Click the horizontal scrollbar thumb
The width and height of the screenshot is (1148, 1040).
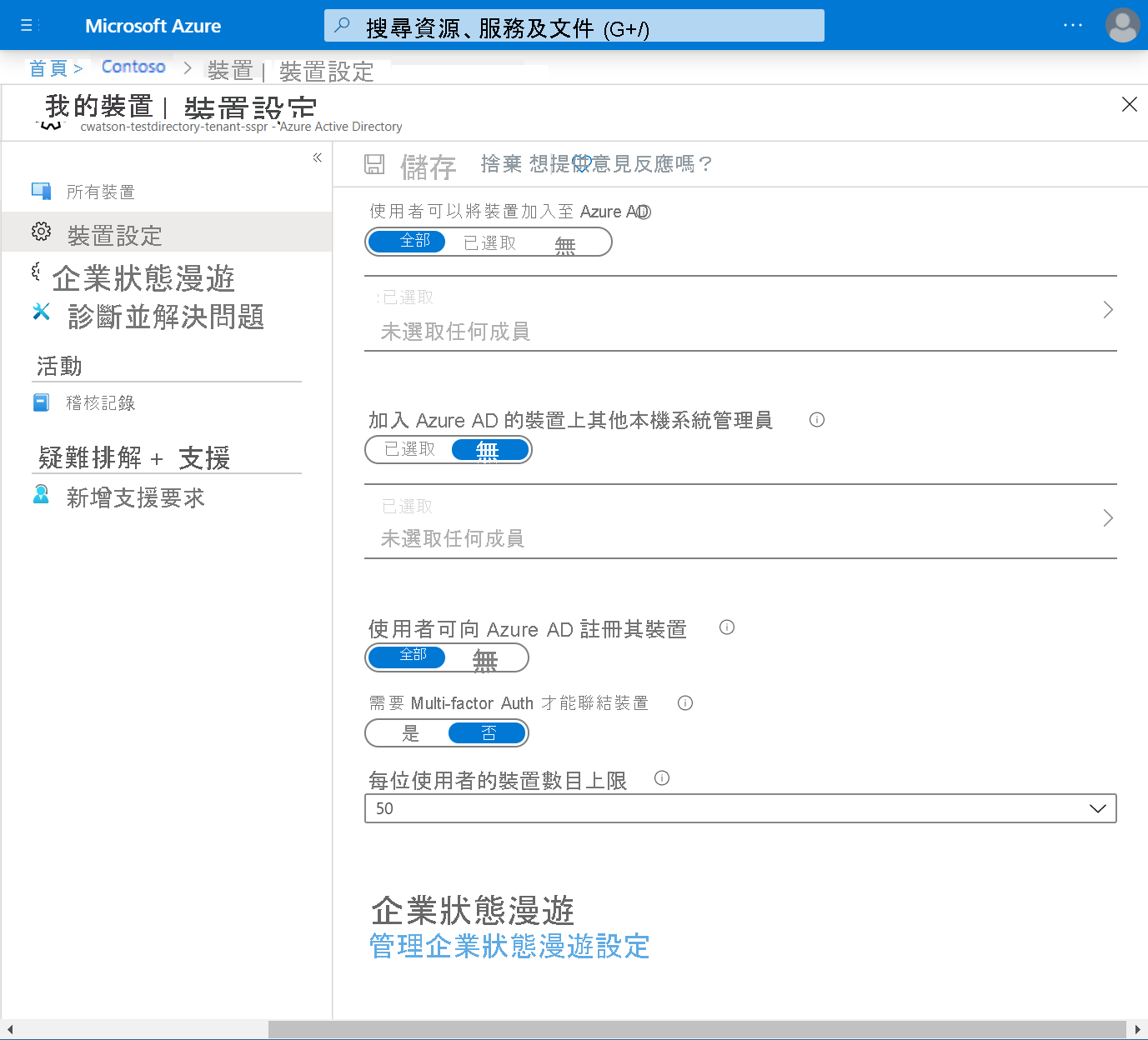(x=697, y=1030)
